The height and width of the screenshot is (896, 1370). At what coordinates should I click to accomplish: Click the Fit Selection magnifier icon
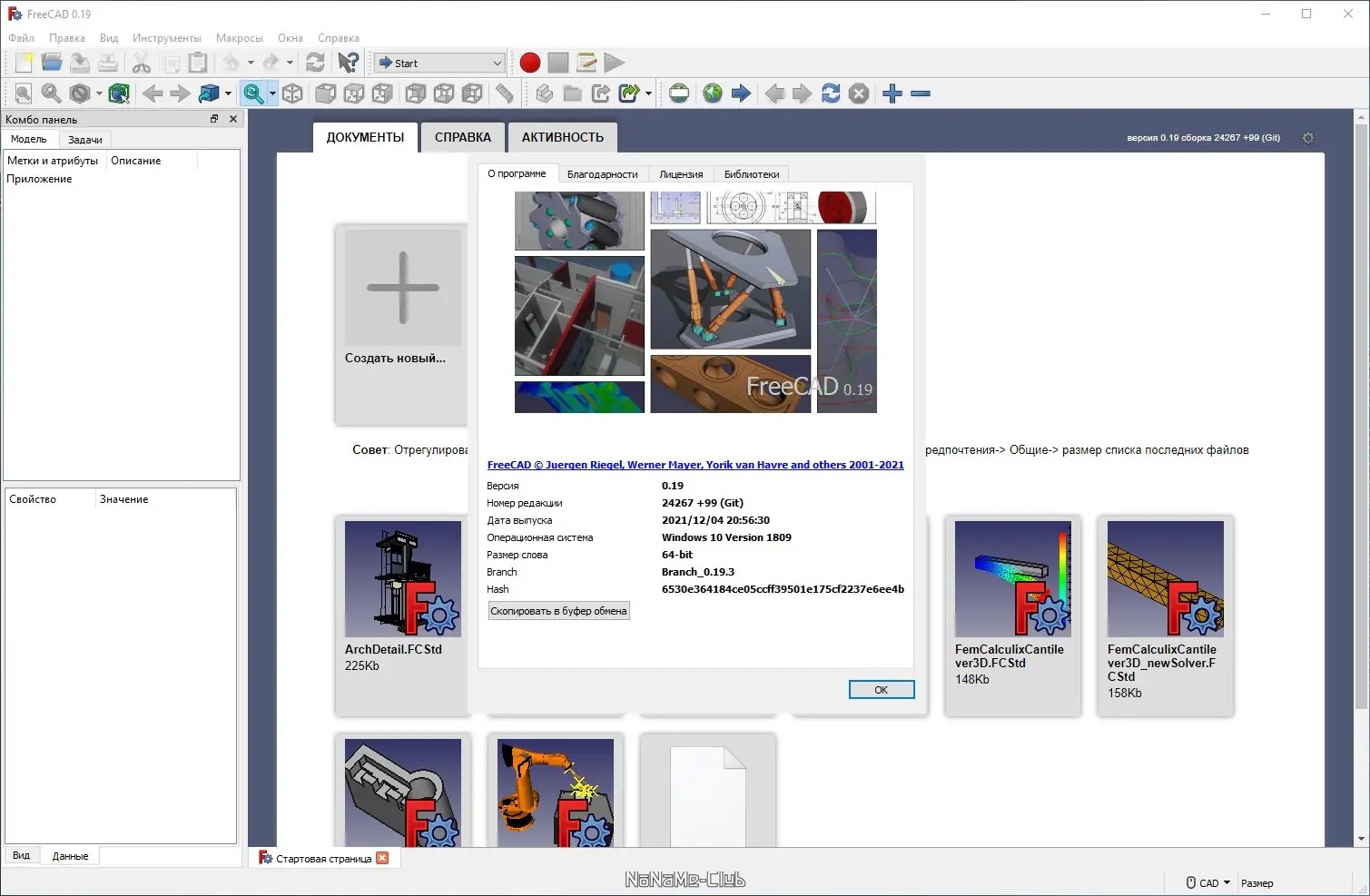52,94
